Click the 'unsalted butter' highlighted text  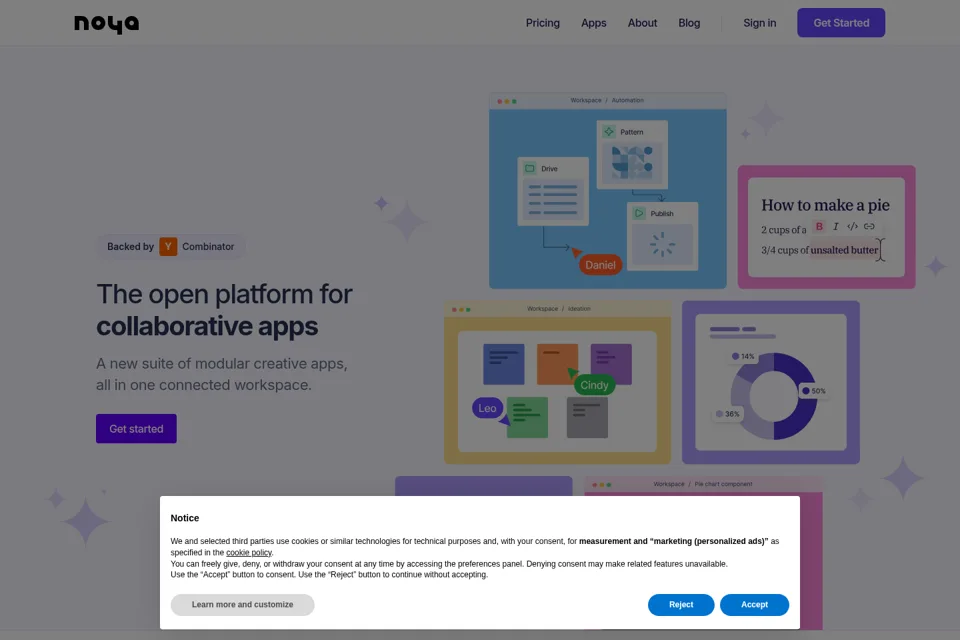tap(844, 250)
